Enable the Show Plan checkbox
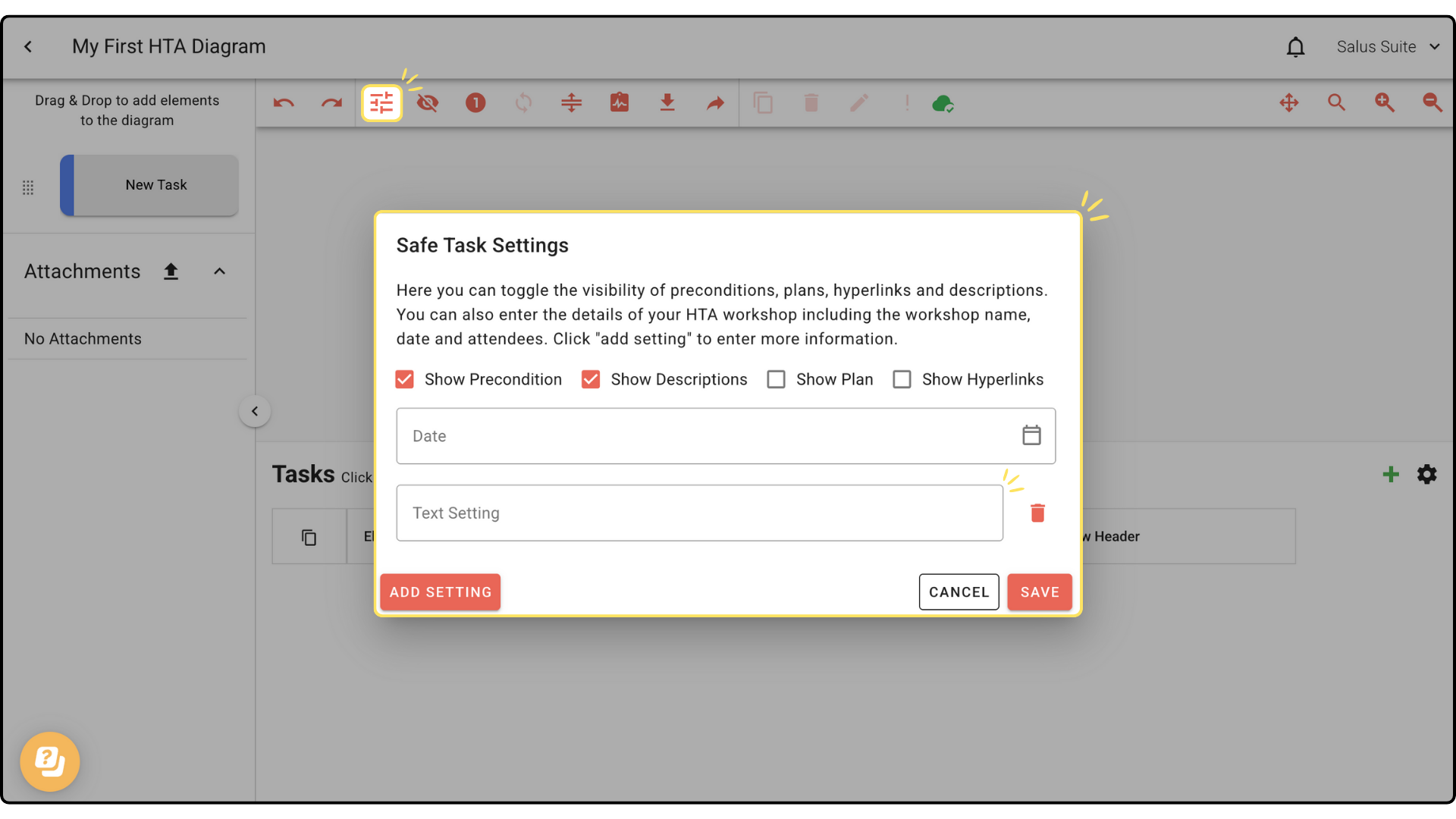Image resolution: width=1456 pixels, height=819 pixels. click(x=776, y=379)
